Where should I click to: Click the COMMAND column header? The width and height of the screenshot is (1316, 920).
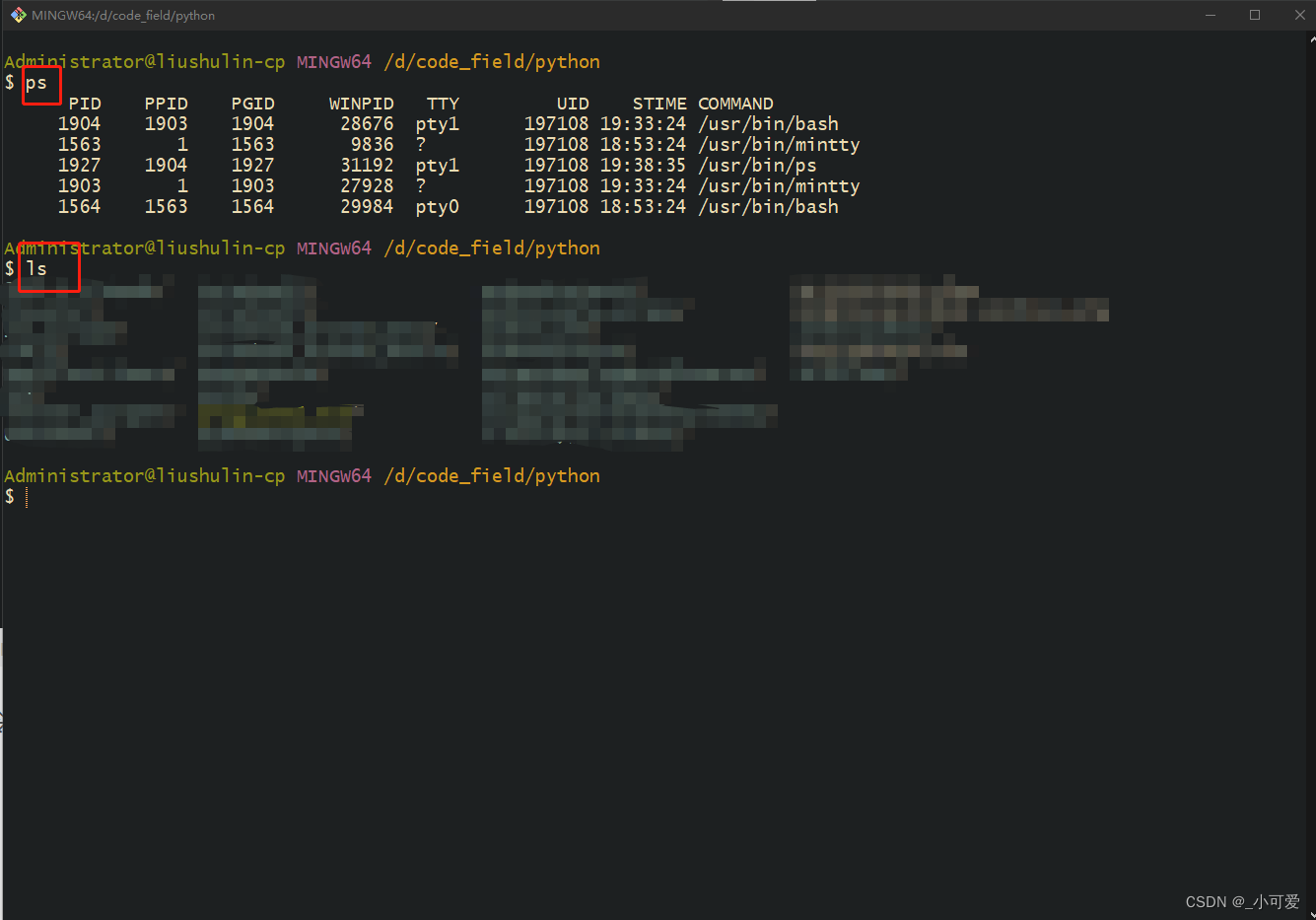coord(735,104)
